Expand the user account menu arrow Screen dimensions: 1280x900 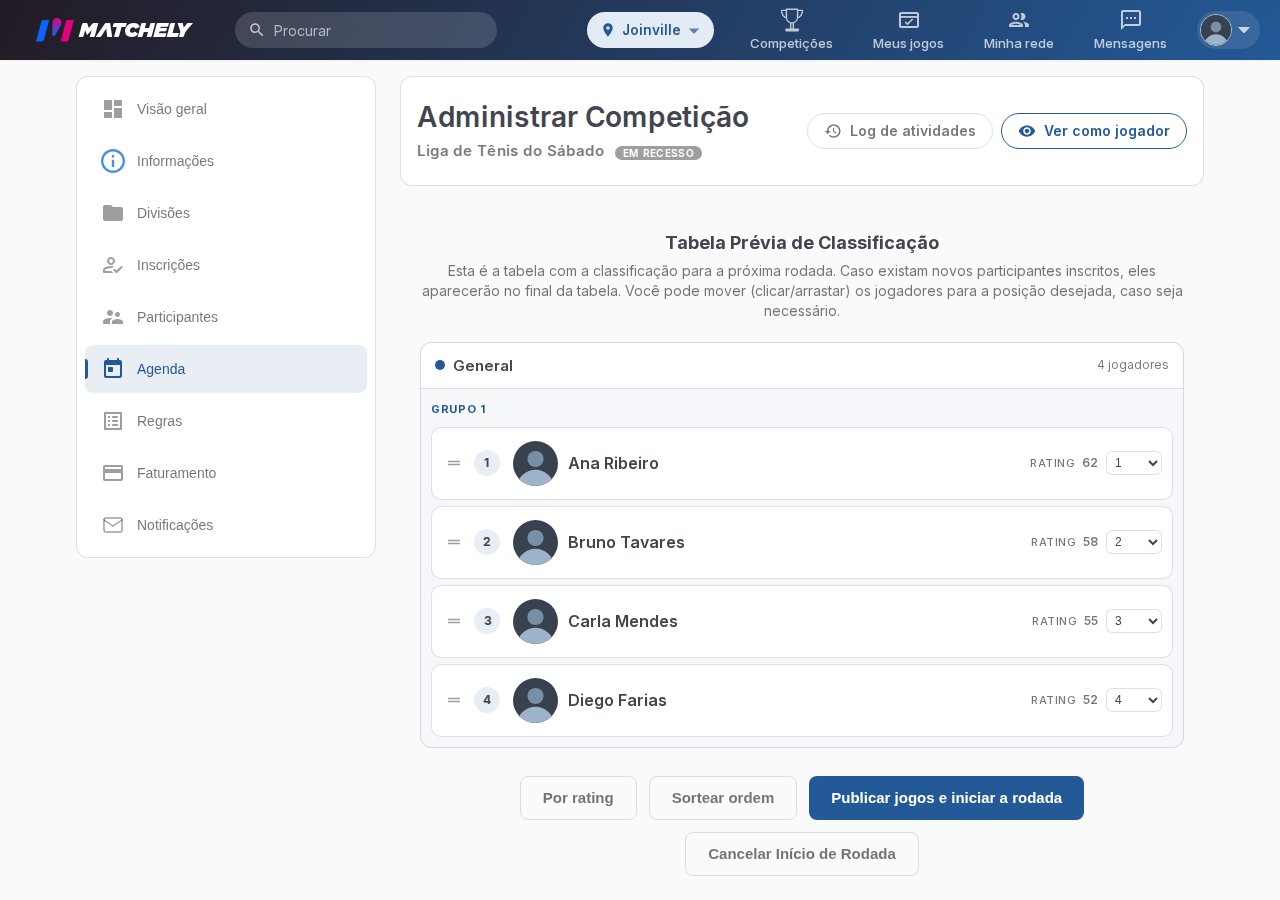[x=1244, y=30]
